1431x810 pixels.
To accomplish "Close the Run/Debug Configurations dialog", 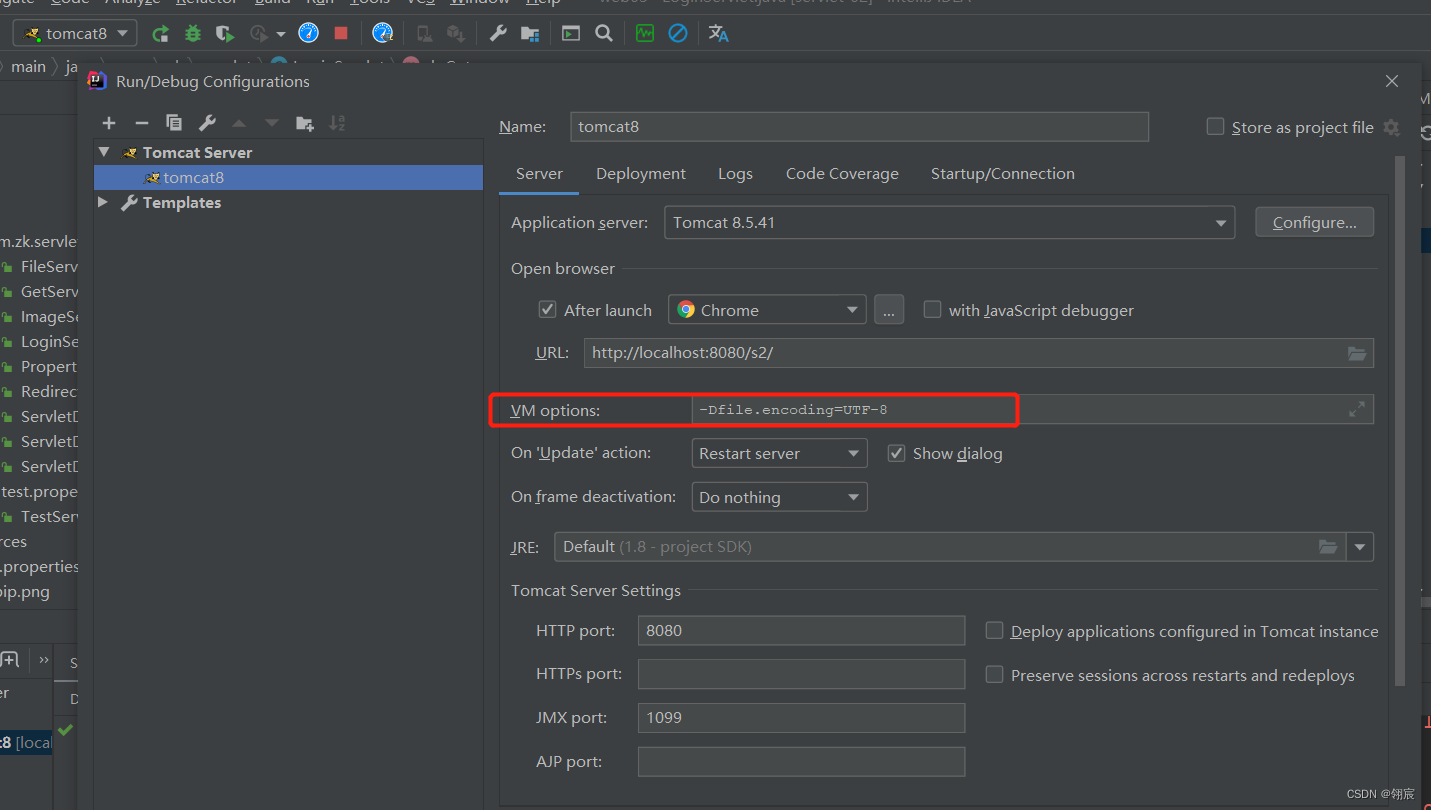I will [x=1392, y=82].
